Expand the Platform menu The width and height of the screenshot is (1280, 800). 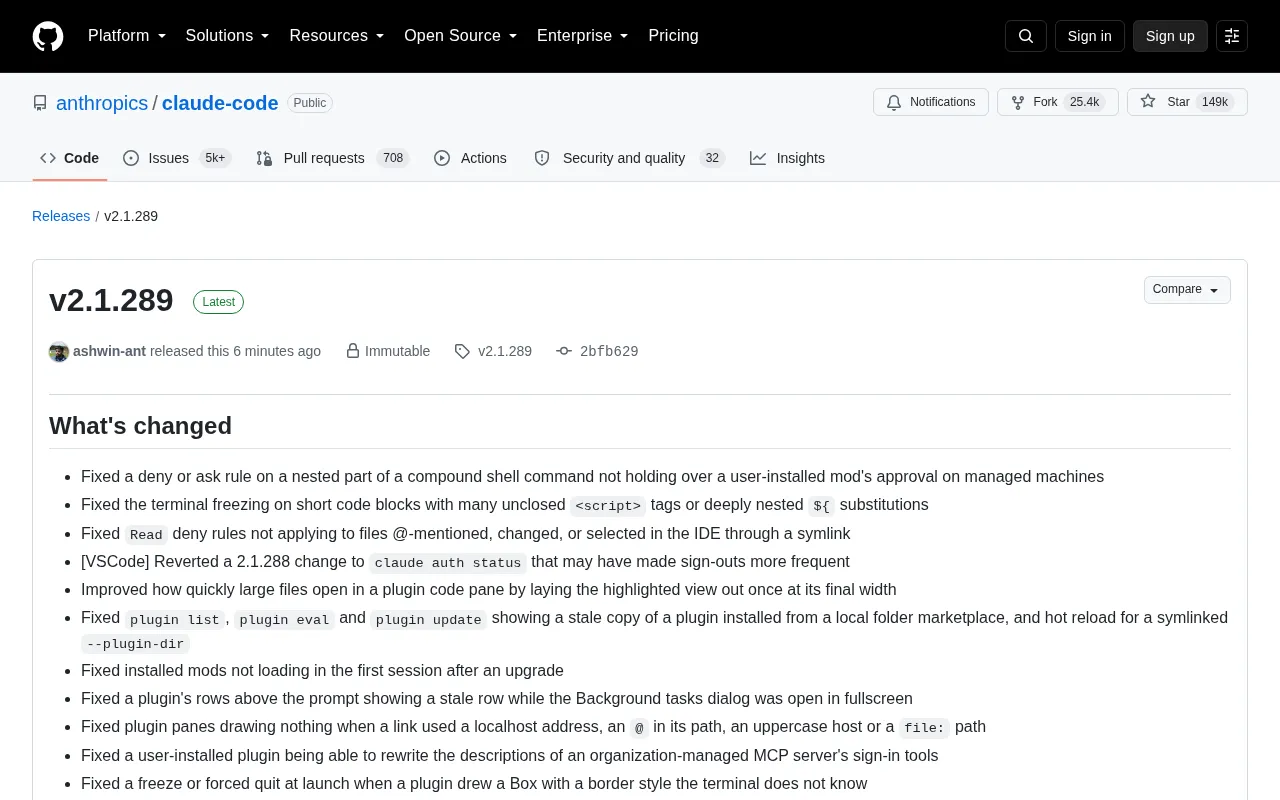(x=127, y=36)
